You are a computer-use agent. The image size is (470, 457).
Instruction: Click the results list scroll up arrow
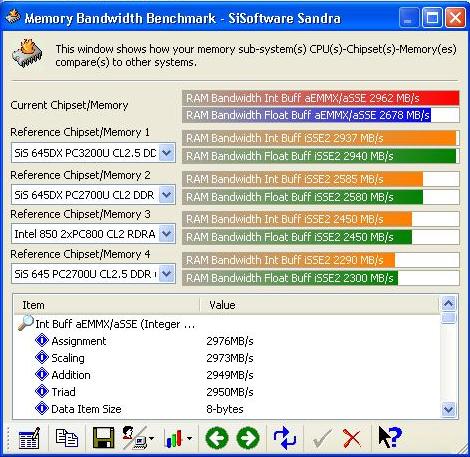(448, 303)
